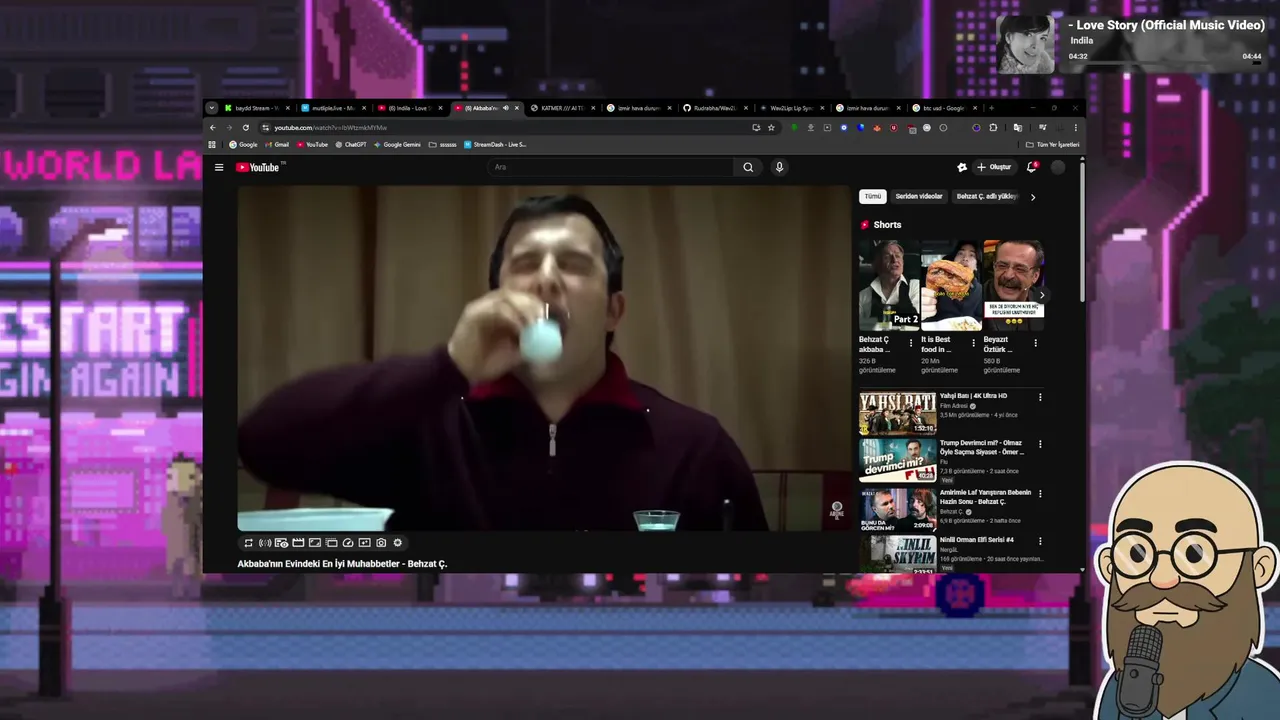The width and height of the screenshot is (1280, 720).
Task: Open a new browser tab
Action: pos(991,108)
